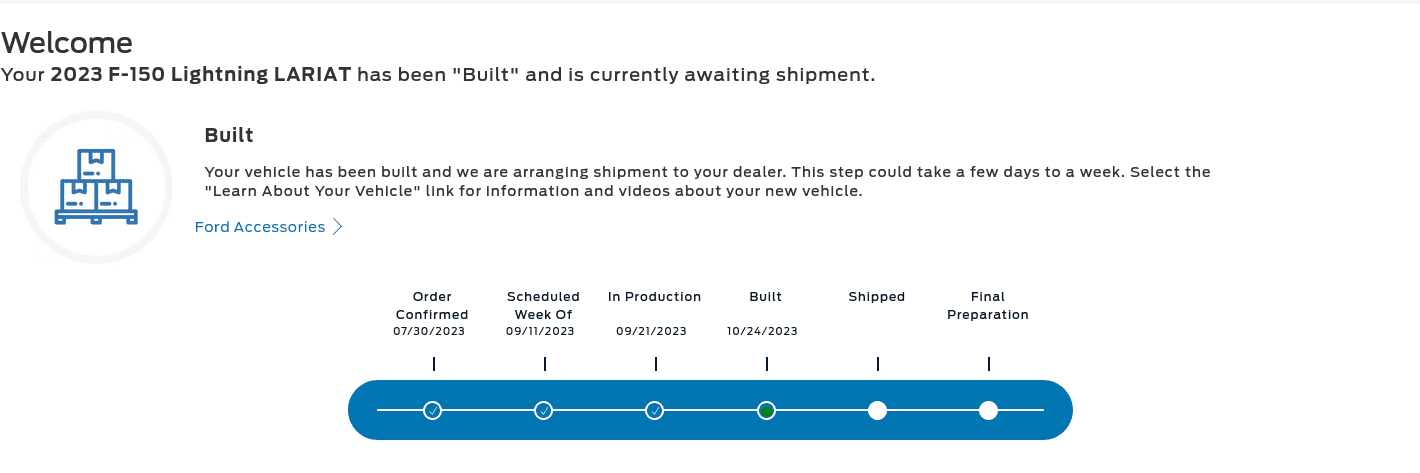Click the Final Preparation progress circle

click(x=988, y=410)
